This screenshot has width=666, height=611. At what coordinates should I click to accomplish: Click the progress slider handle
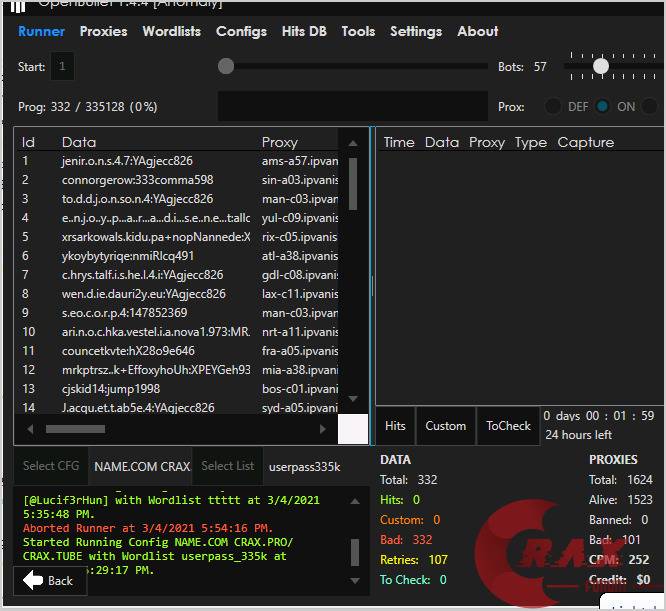(226, 66)
